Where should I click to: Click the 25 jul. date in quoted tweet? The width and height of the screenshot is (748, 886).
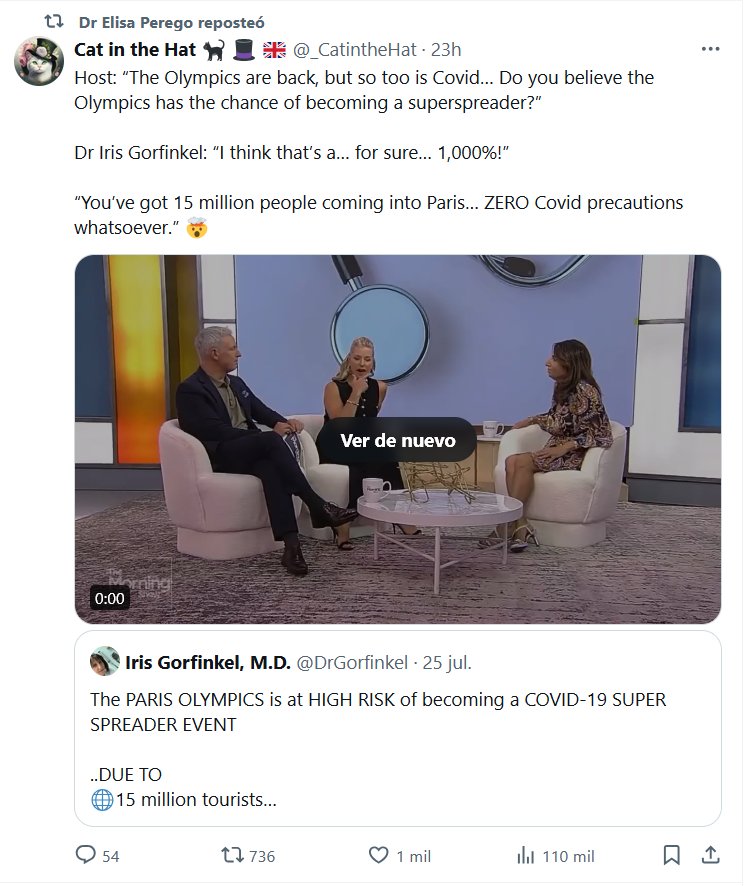447,662
